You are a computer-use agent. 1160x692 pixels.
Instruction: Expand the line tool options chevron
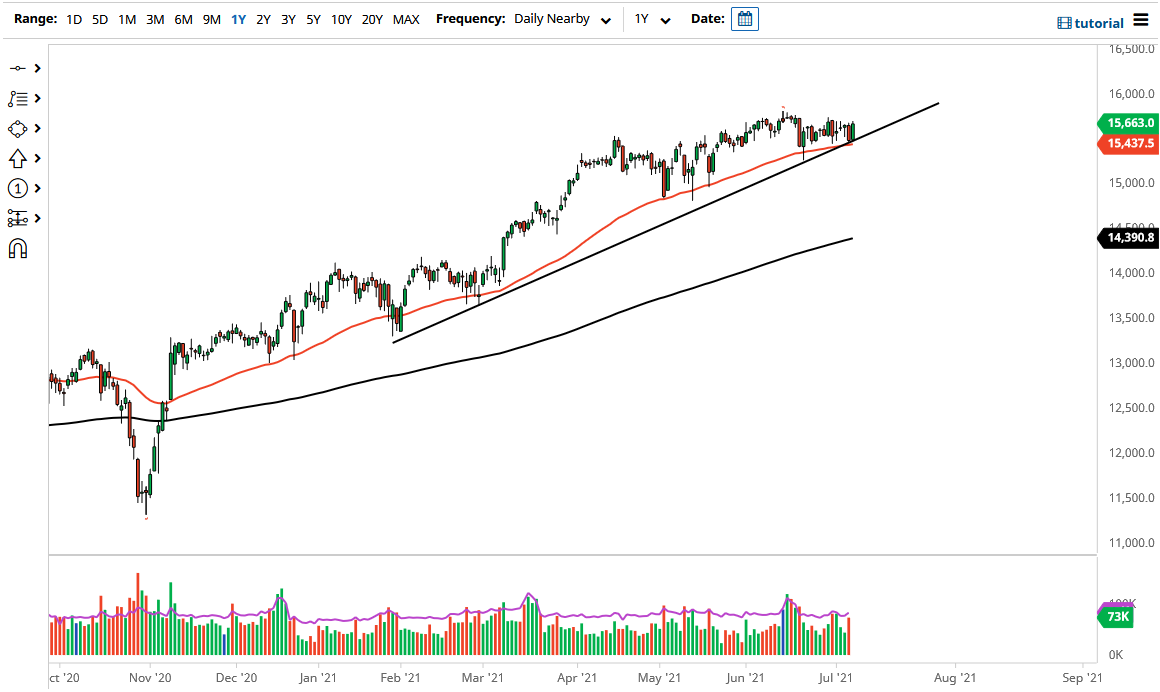tap(37, 68)
